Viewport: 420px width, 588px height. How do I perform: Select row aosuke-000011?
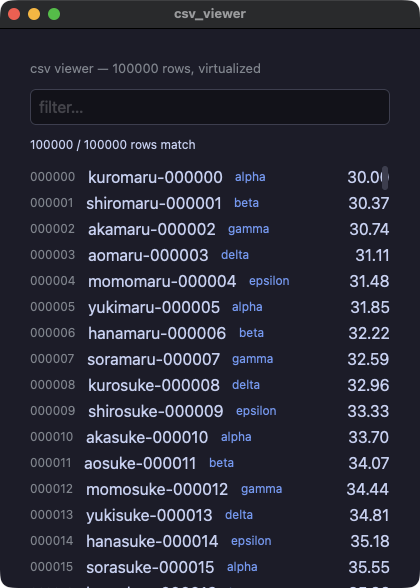point(210,463)
